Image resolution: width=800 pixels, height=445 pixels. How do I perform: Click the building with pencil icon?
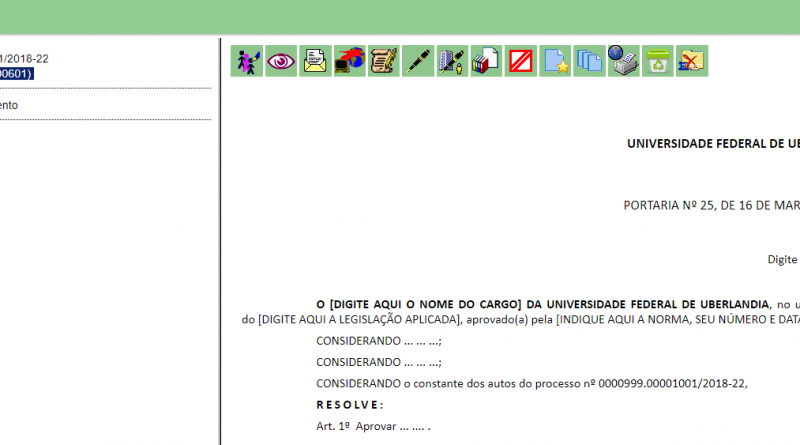452,61
